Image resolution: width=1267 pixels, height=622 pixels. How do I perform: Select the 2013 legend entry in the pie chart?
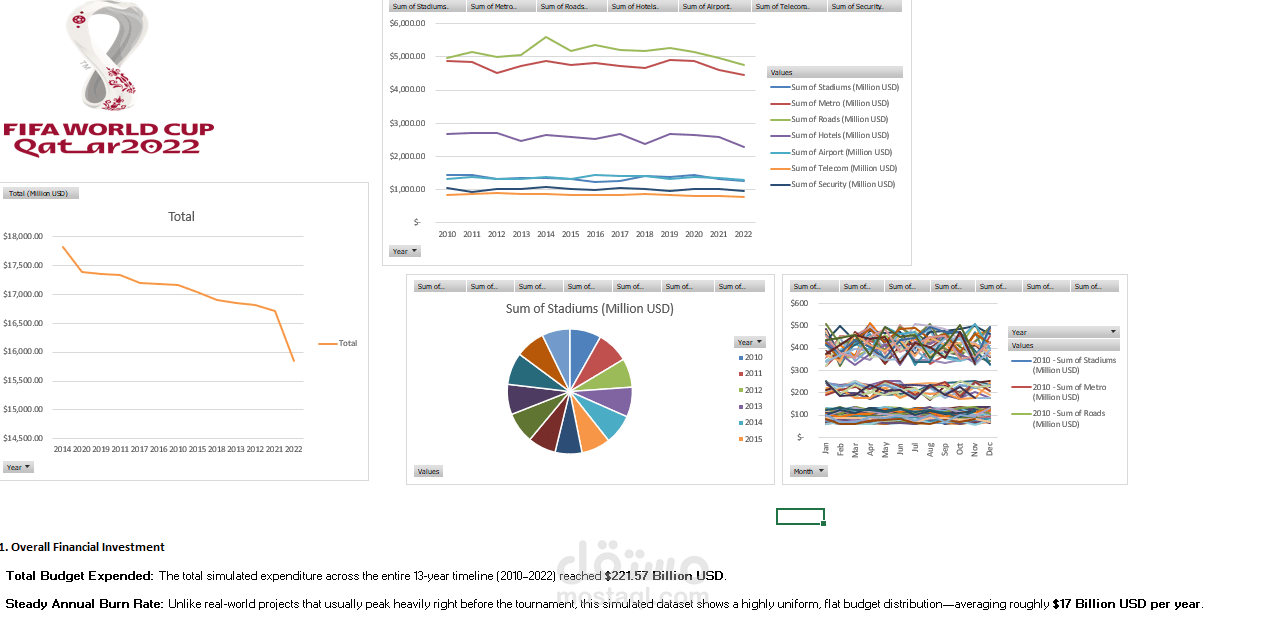pyautogui.click(x=750, y=406)
